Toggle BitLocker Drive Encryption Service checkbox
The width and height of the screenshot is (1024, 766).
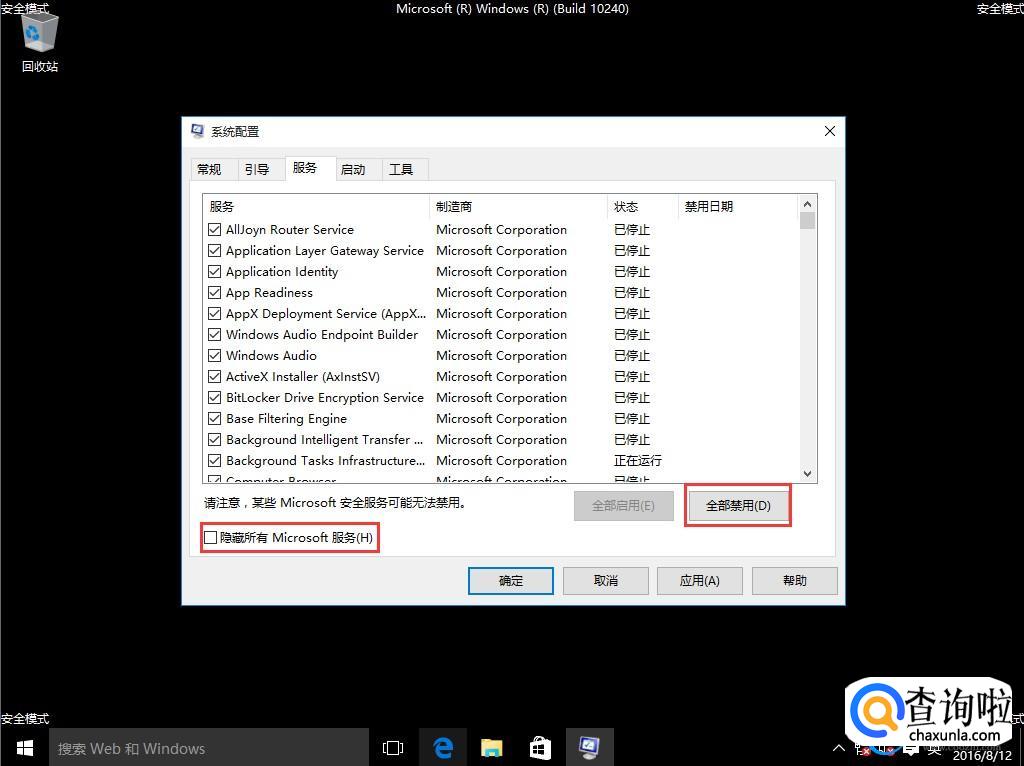(214, 398)
